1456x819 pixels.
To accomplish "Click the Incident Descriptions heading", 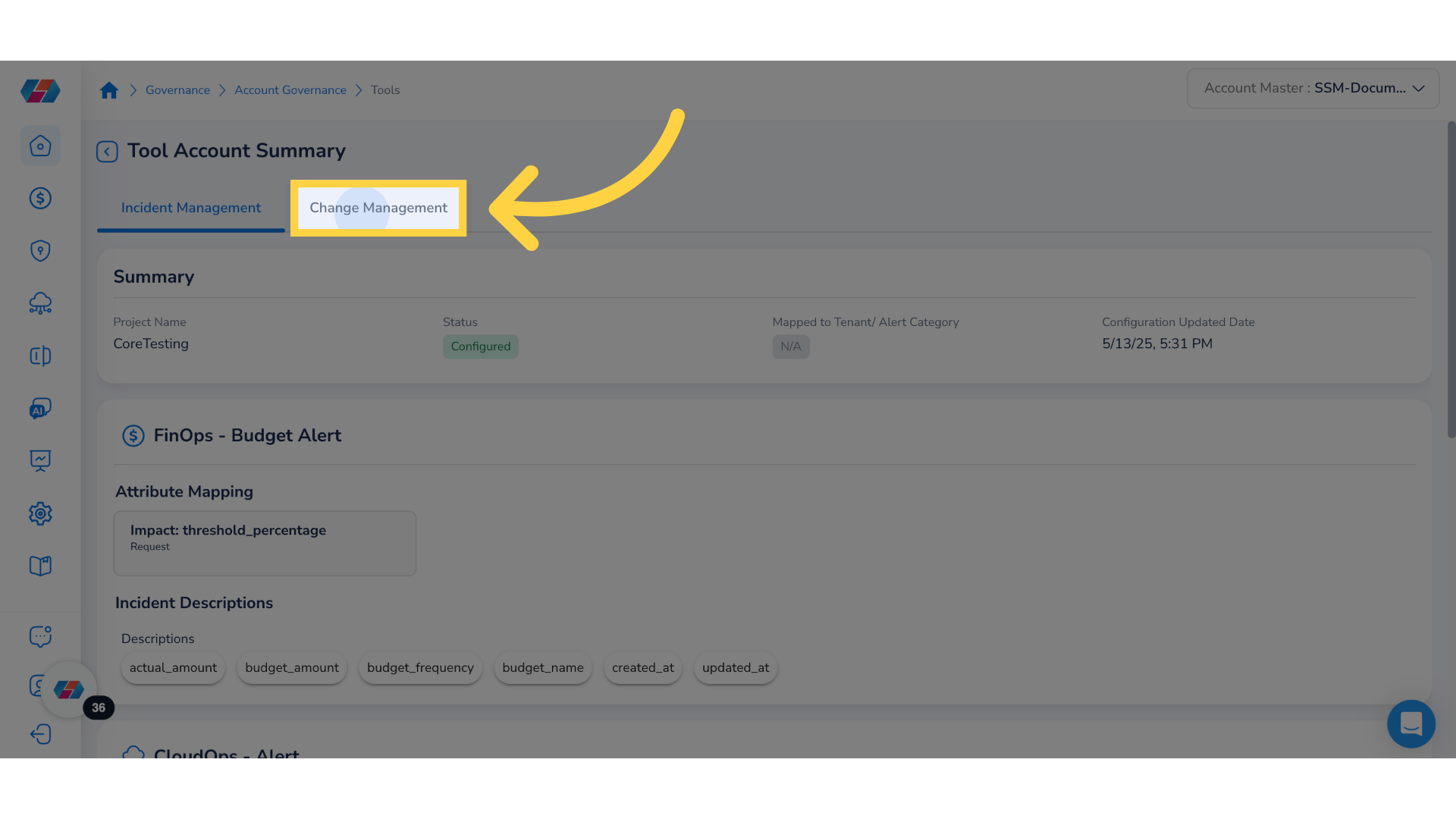I will 194,603.
